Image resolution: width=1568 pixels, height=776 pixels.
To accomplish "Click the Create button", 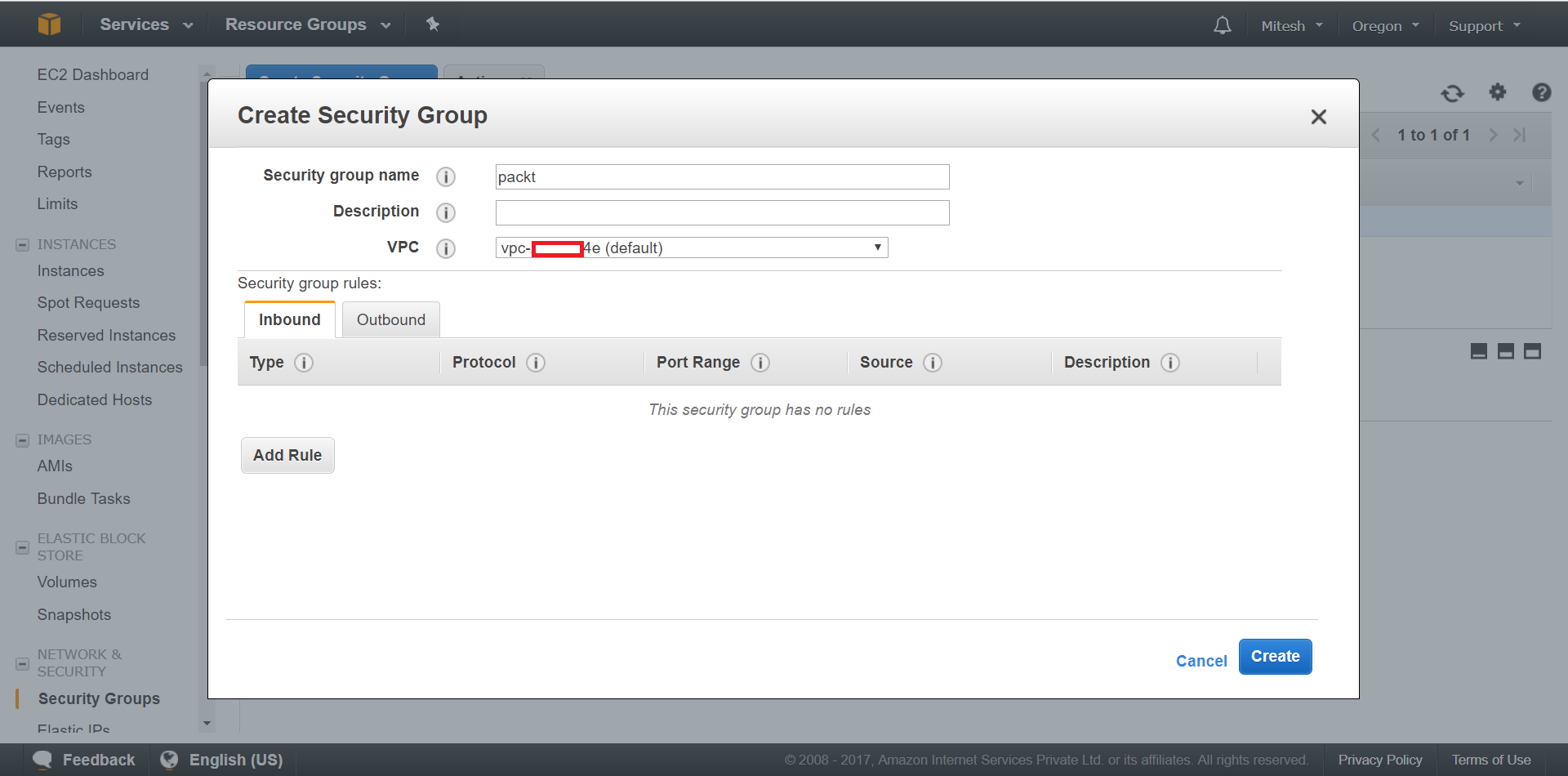I will 1275,657.
